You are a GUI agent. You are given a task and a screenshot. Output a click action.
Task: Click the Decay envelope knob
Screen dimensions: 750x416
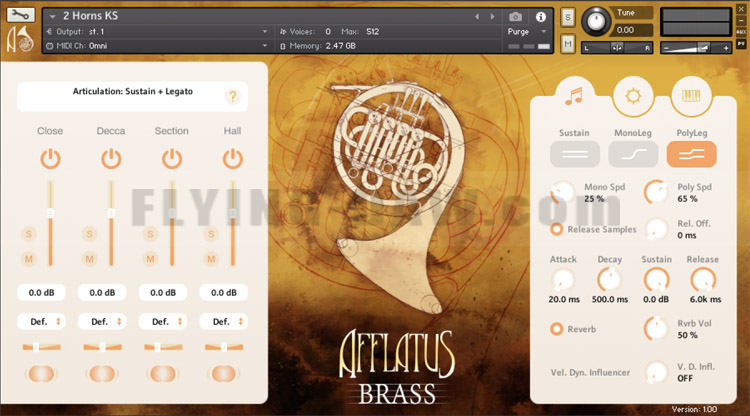tap(609, 280)
